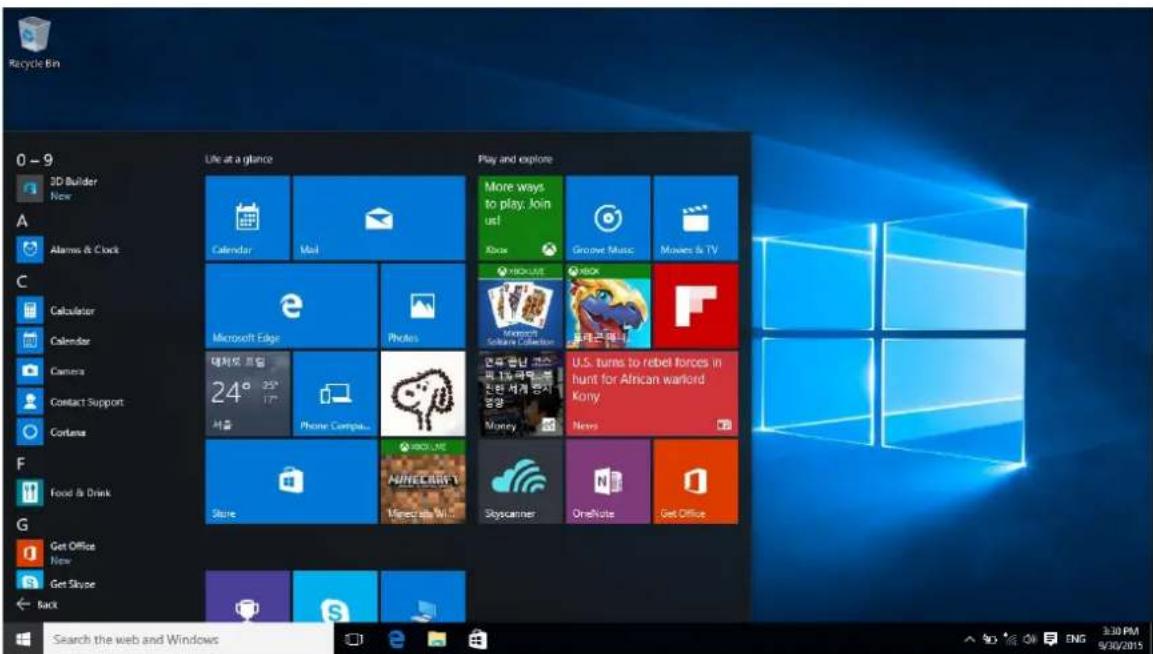Viewport: 1153px width, 654px height.
Task: Open the Snoopy drawing tile
Action: coord(423,394)
